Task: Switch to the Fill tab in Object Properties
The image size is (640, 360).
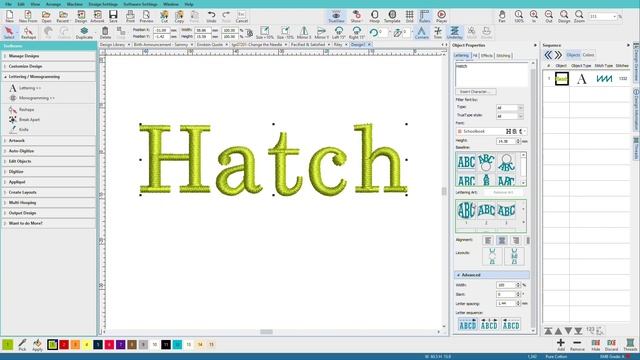Action: click(x=475, y=56)
